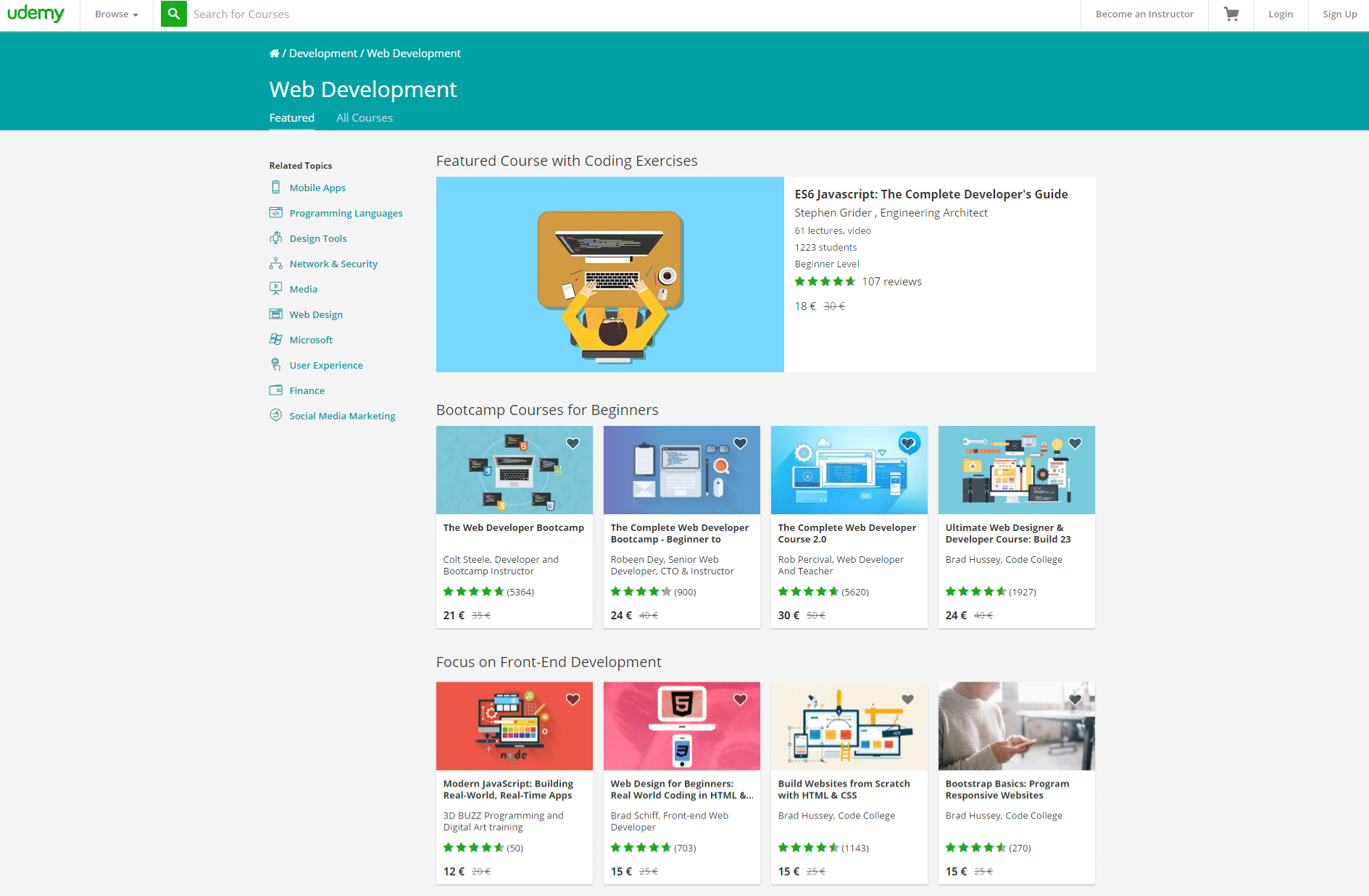Viewport: 1369px width, 896px height.
Task: Click the Udemy logo
Action: pos(36,14)
